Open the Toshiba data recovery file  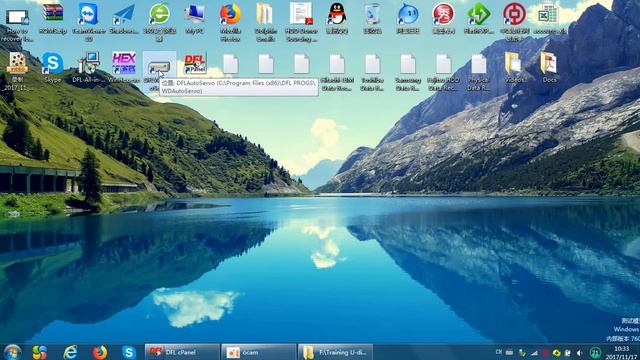(x=372, y=72)
